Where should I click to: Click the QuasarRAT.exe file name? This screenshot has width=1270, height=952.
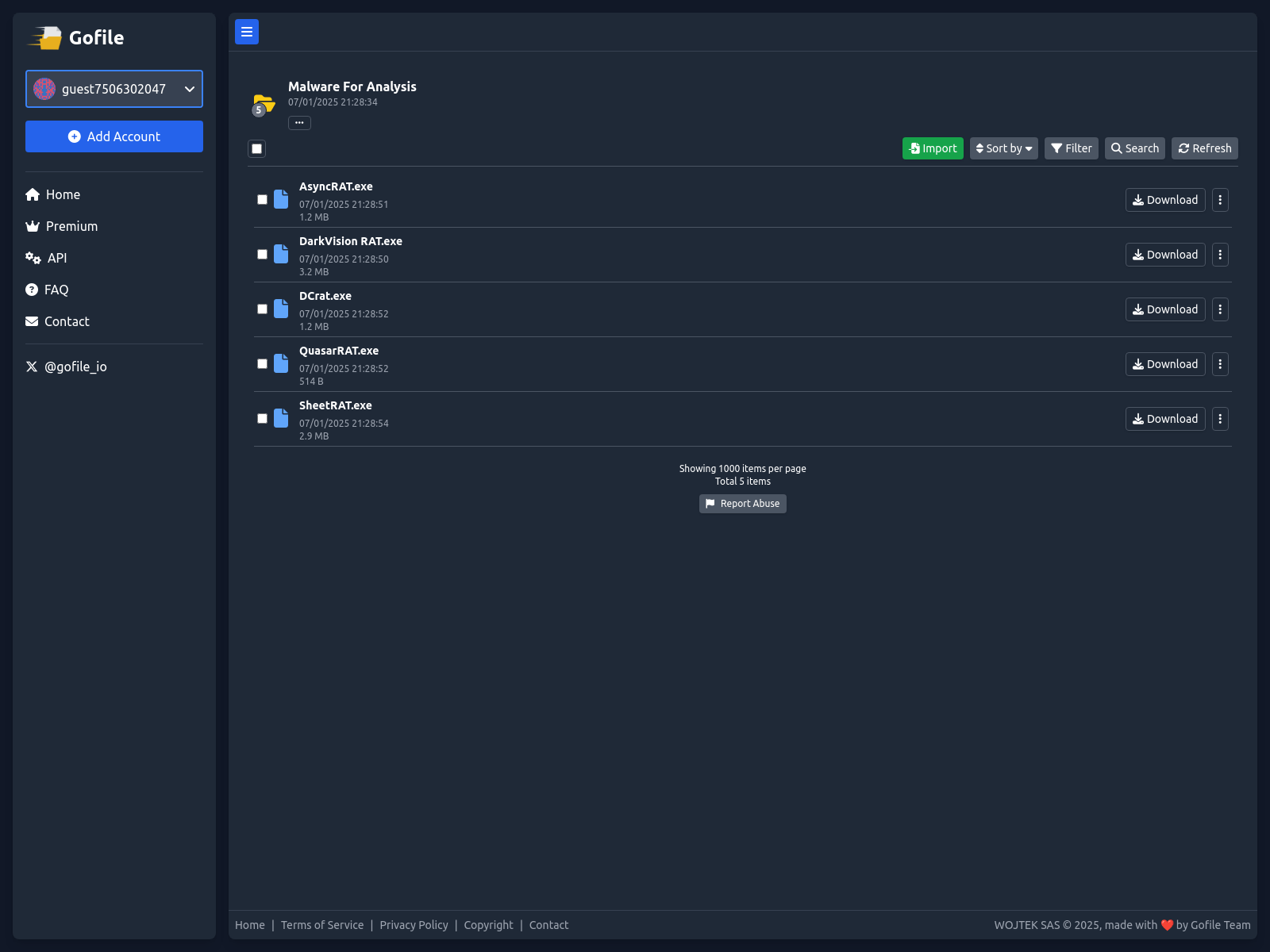pyautogui.click(x=339, y=351)
